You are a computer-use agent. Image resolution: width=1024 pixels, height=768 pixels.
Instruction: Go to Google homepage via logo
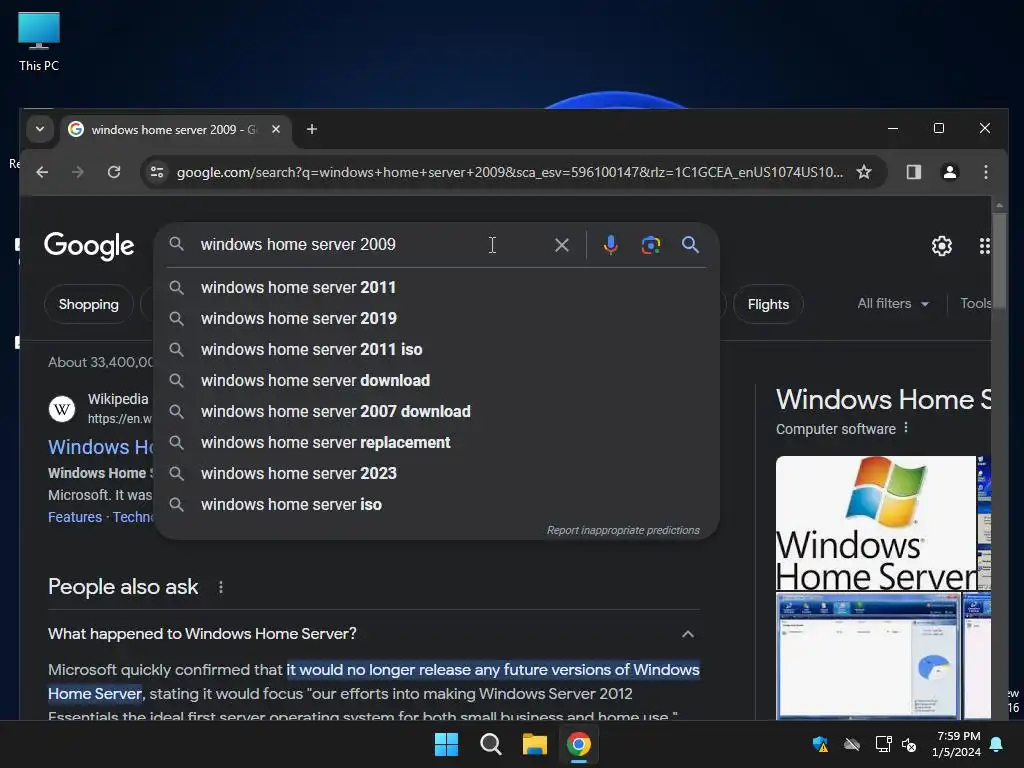coord(89,246)
